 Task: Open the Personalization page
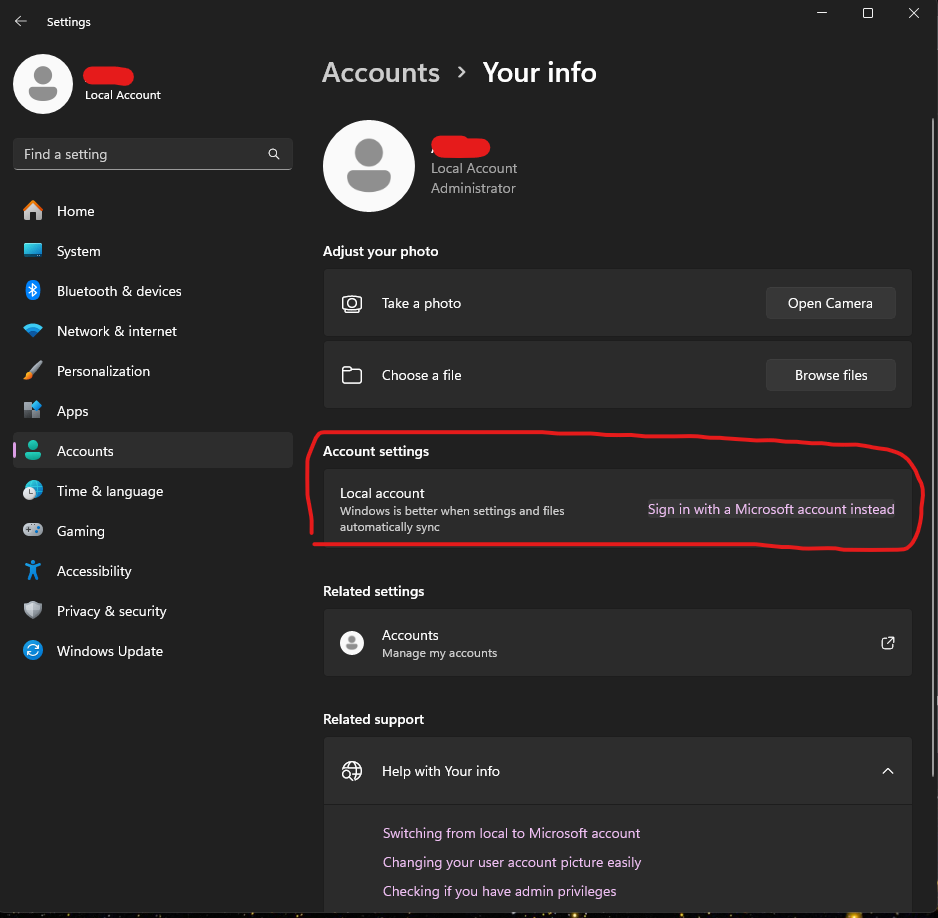[x=153, y=371]
